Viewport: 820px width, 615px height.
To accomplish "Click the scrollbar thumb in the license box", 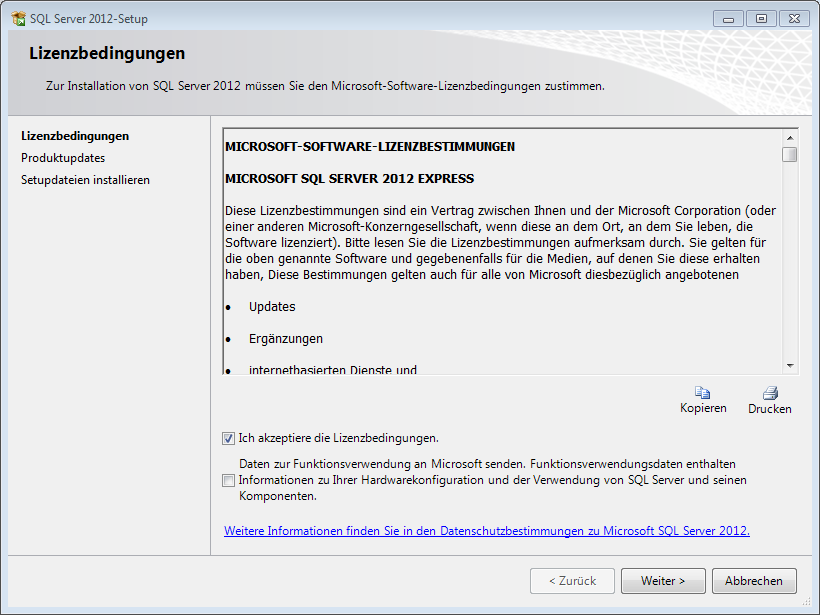I will 790,155.
